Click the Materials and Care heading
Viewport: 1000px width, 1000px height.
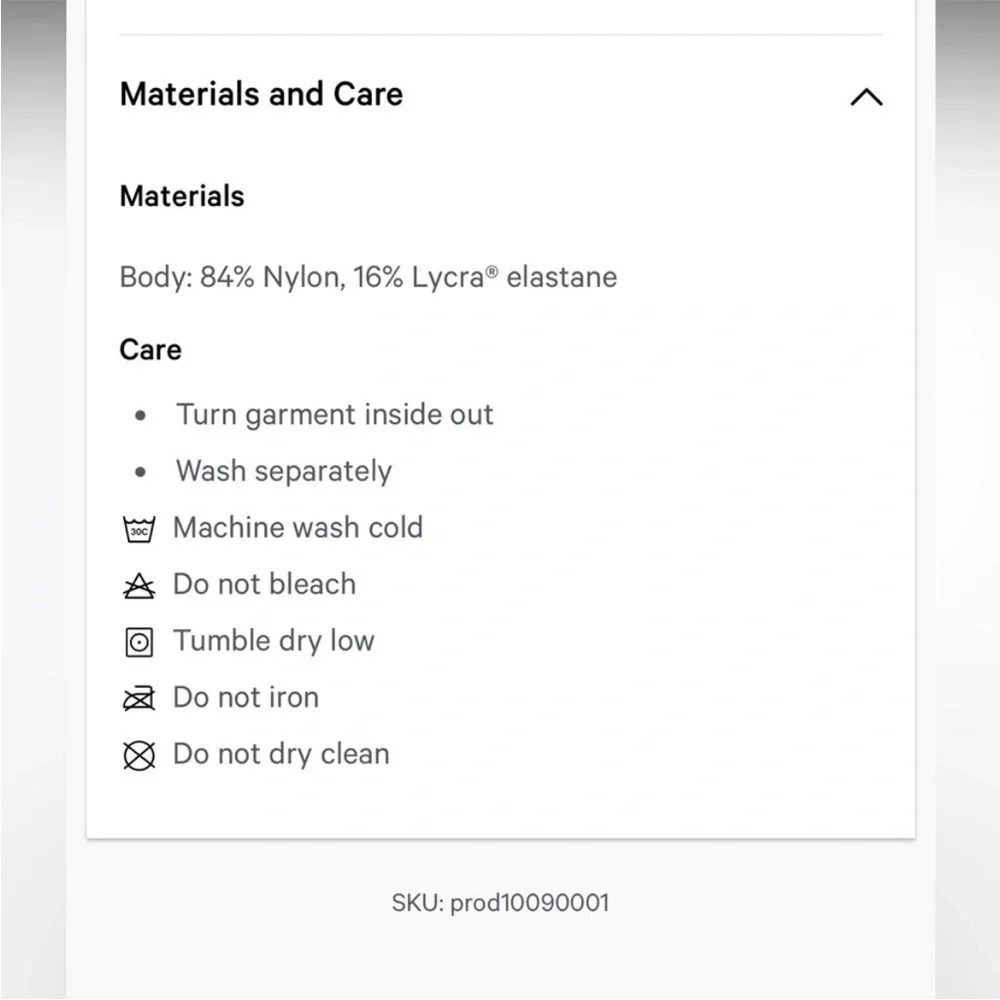261,94
